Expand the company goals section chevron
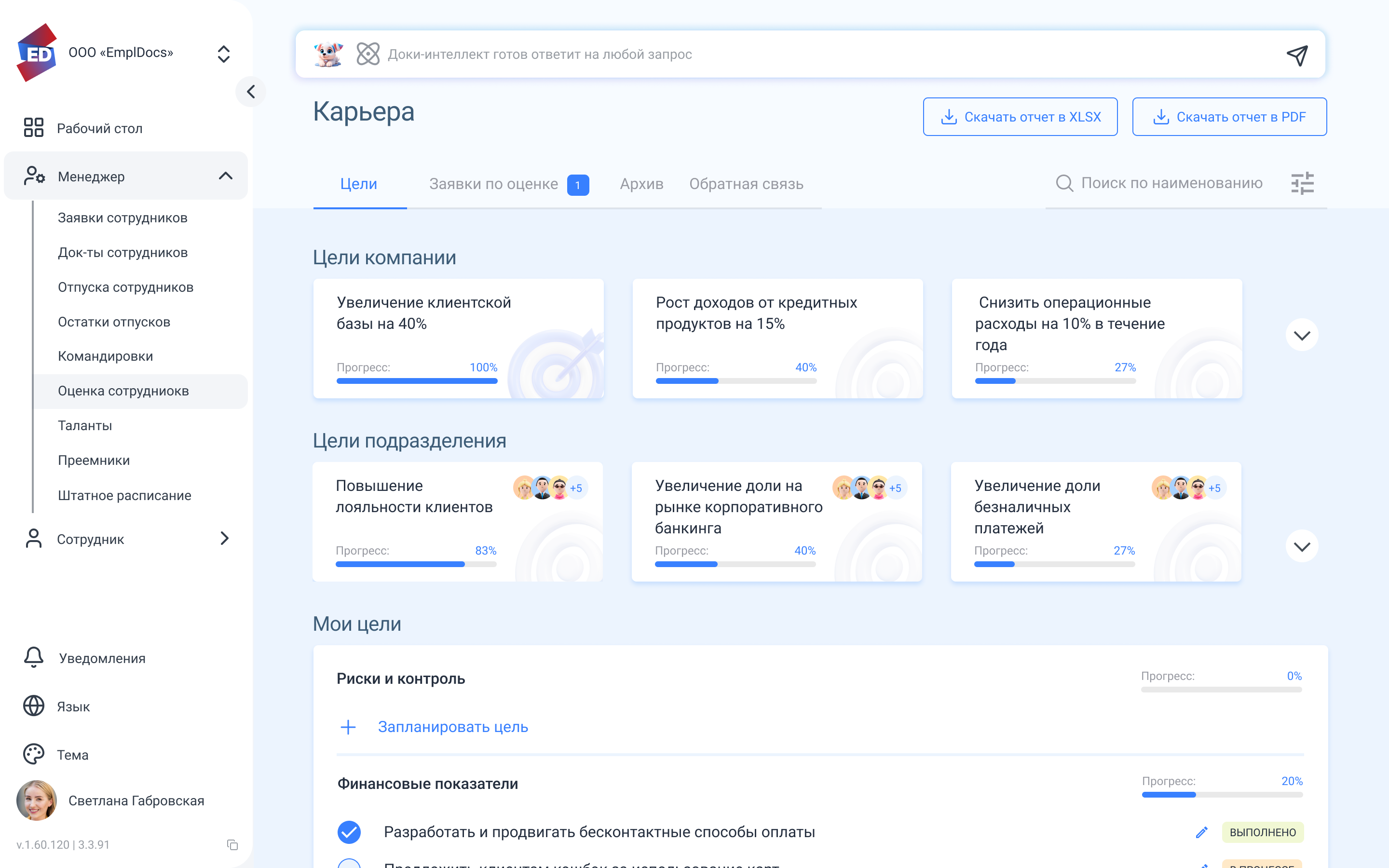This screenshot has width=1389, height=868. tap(1302, 335)
